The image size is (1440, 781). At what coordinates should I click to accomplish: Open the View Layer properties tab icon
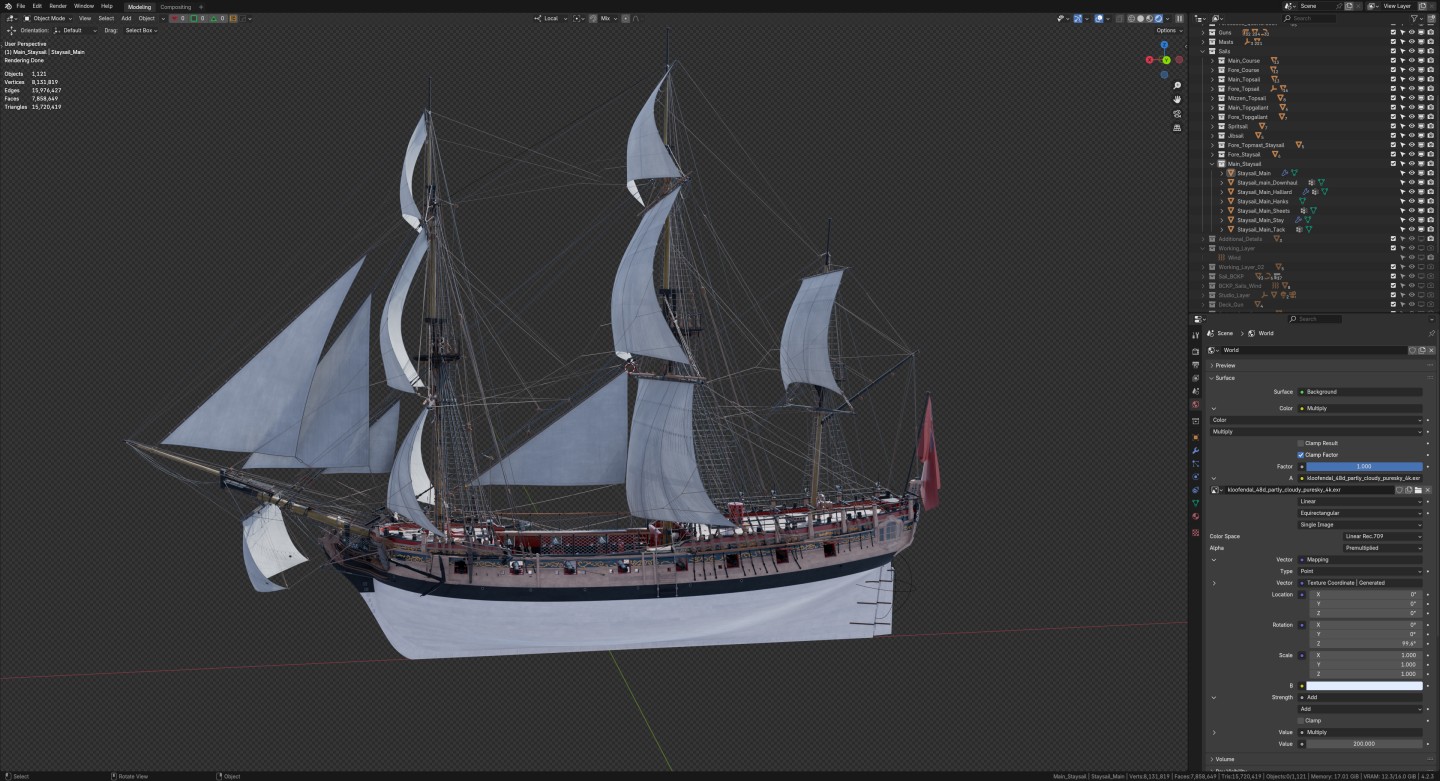click(1195, 378)
